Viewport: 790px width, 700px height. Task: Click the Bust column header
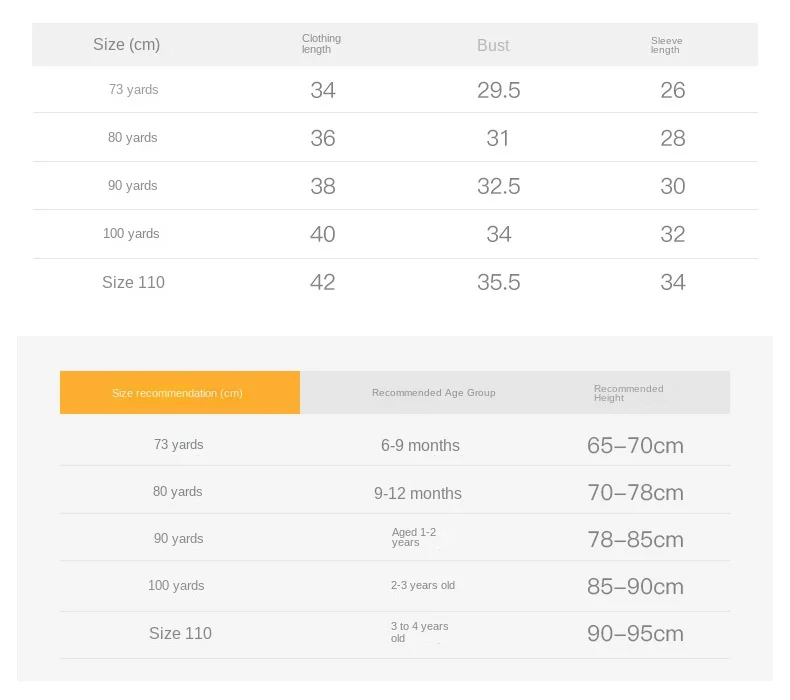coord(493,45)
